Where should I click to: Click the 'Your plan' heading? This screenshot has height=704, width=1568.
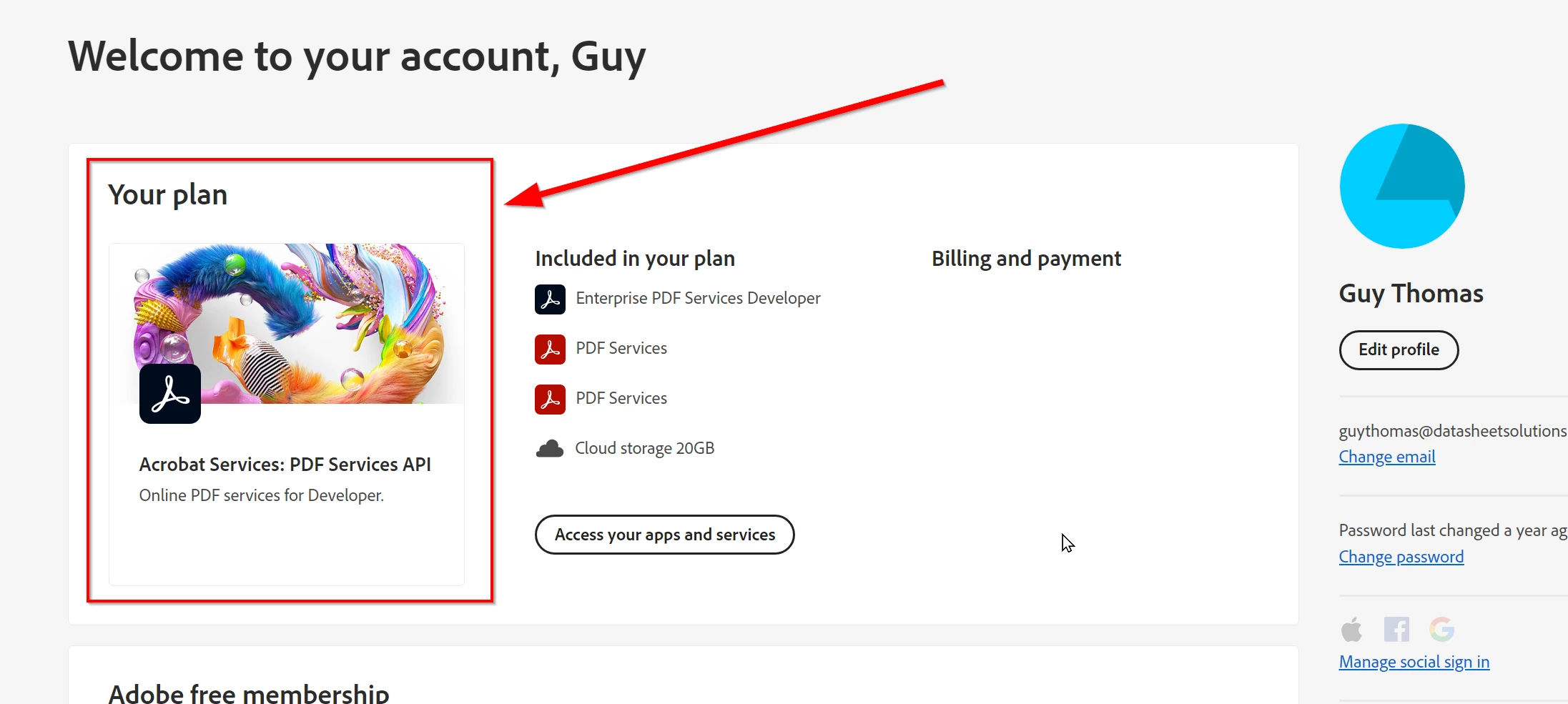168,194
